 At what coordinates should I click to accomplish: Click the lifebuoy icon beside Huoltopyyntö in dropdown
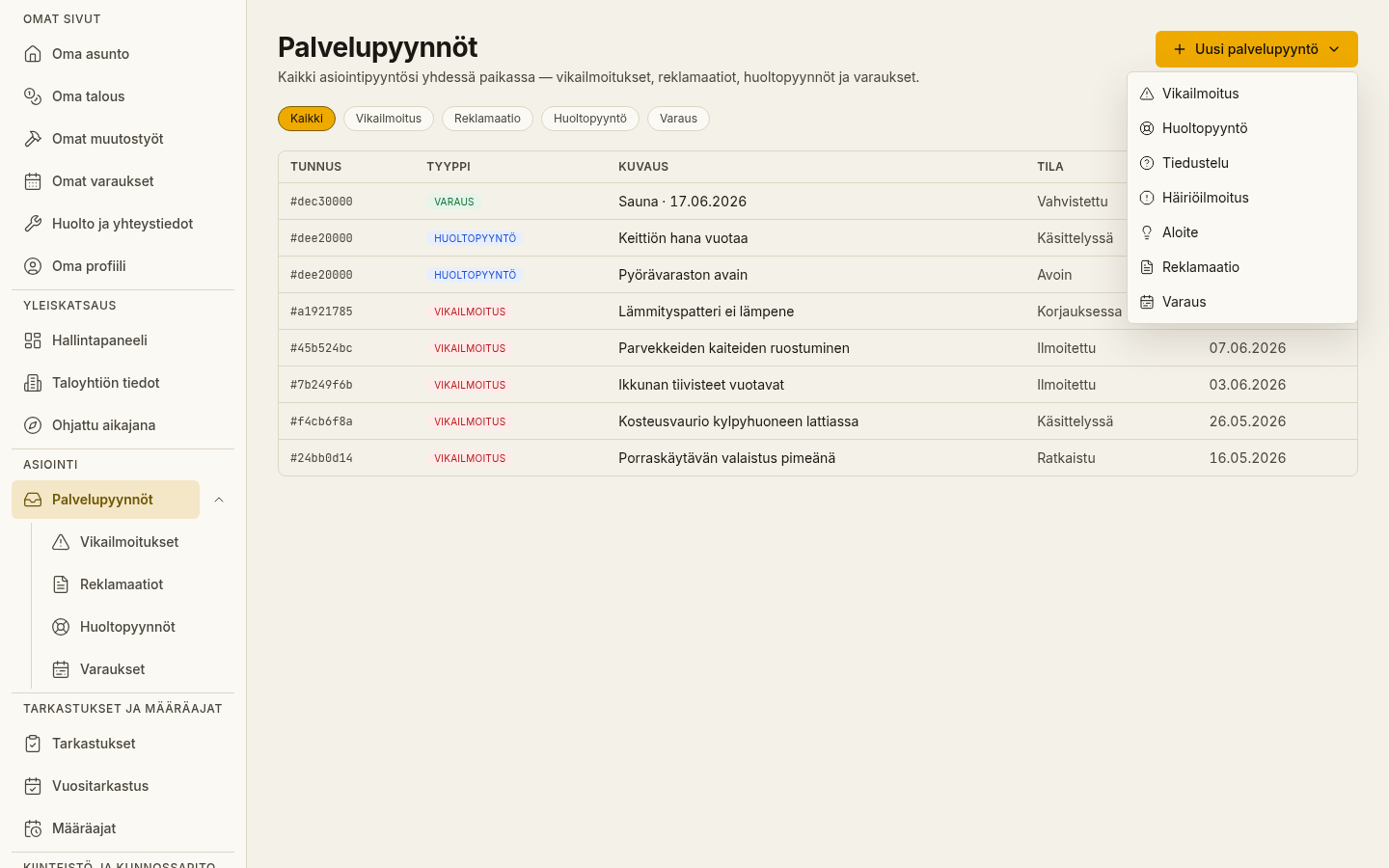1147,128
